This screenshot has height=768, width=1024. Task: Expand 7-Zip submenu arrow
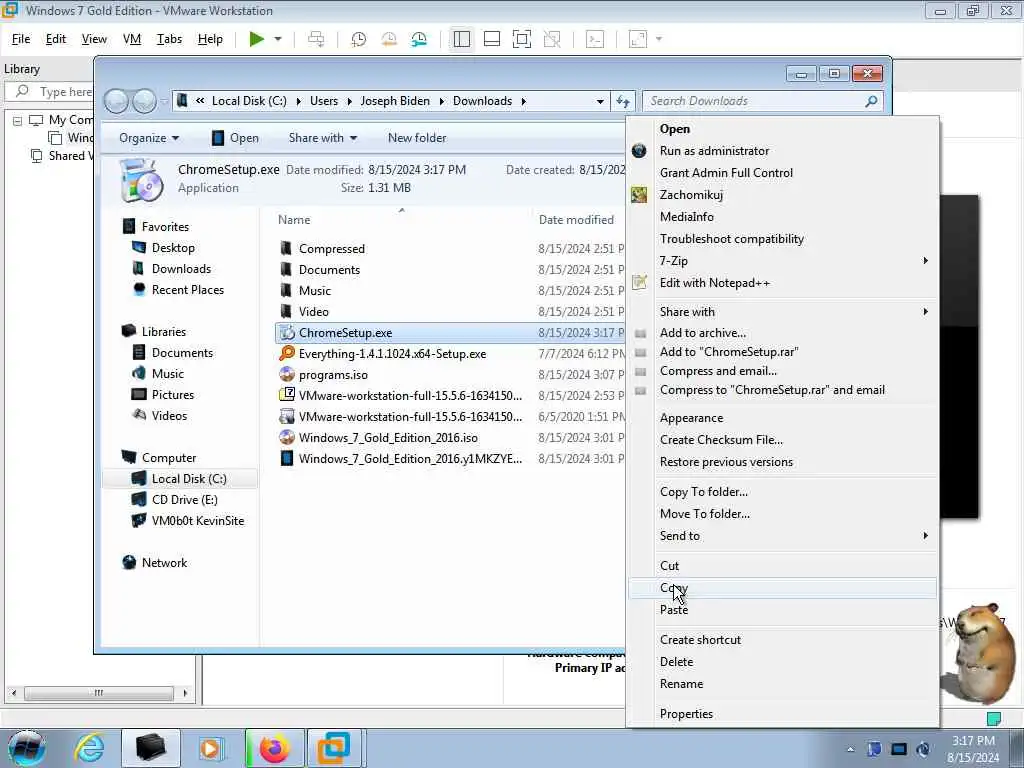(x=925, y=261)
